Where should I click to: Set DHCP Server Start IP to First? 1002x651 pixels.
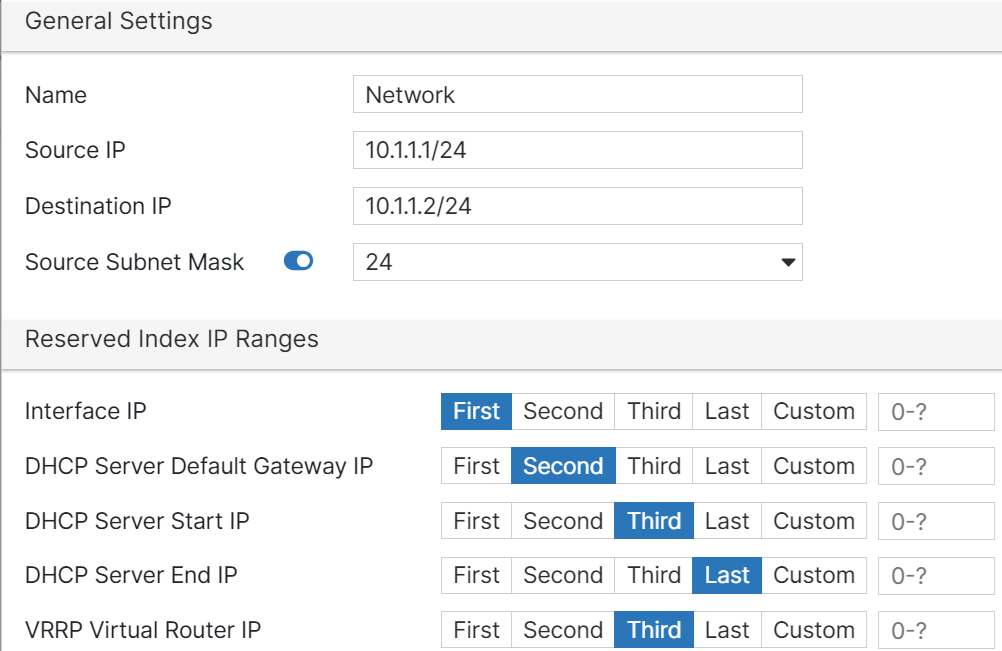(476, 521)
